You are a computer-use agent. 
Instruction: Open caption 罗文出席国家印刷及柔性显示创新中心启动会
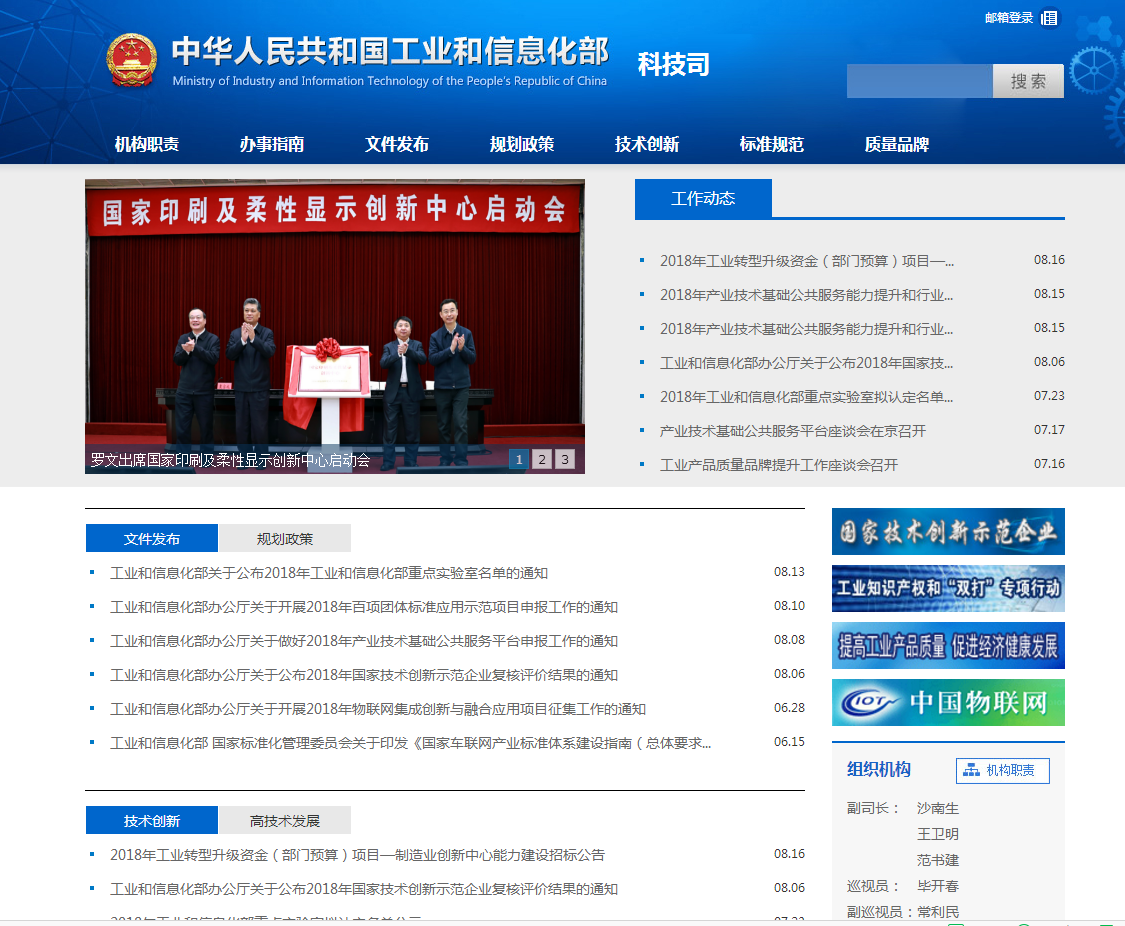[x=230, y=460]
